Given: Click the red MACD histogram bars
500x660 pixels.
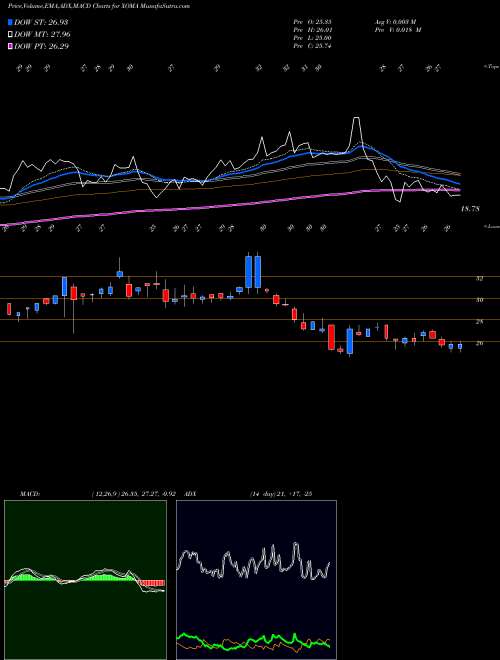Looking at the screenshot, I should (x=152, y=583).
